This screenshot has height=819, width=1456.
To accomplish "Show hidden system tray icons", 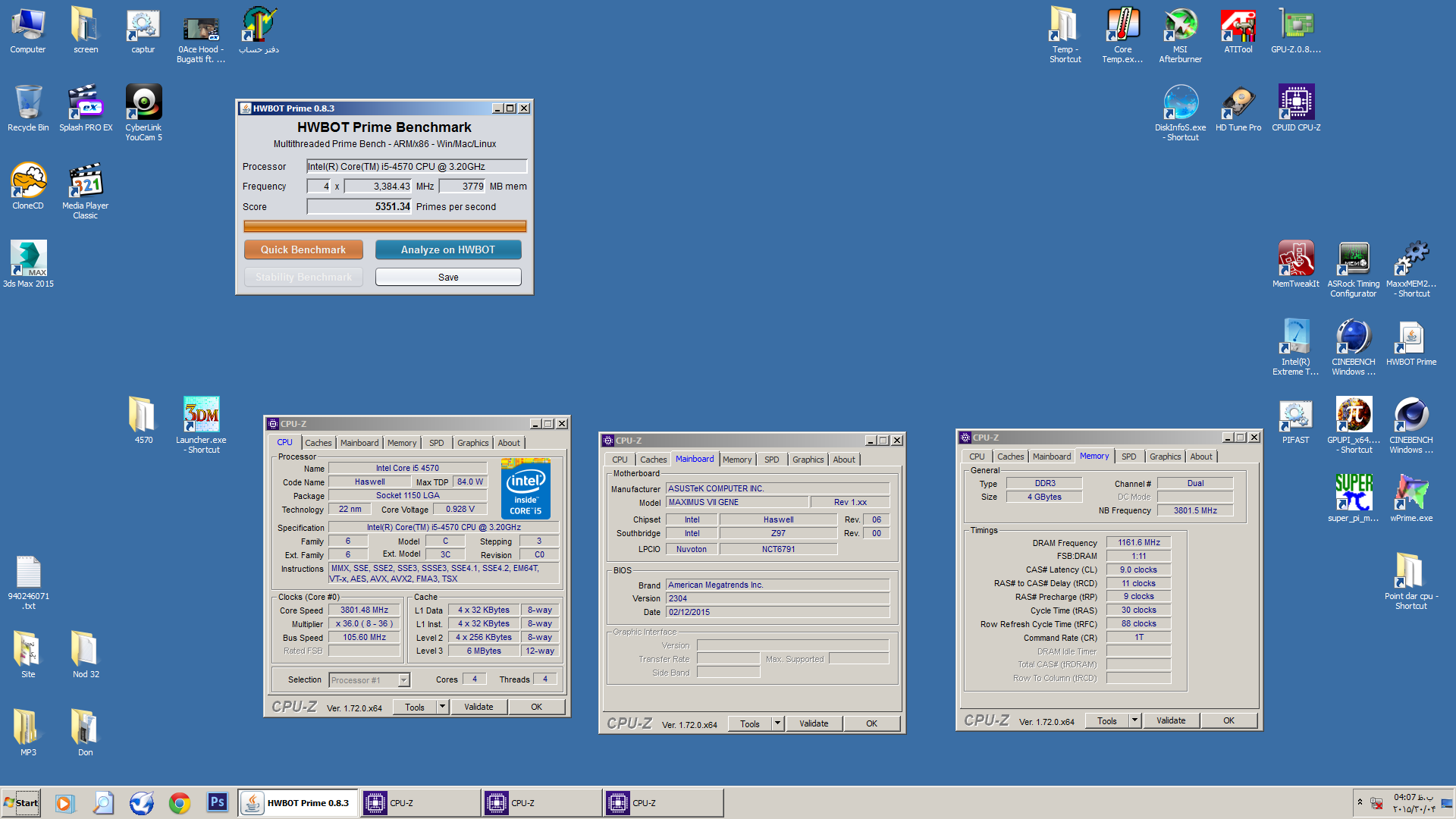I will (x=1360, y=802).
